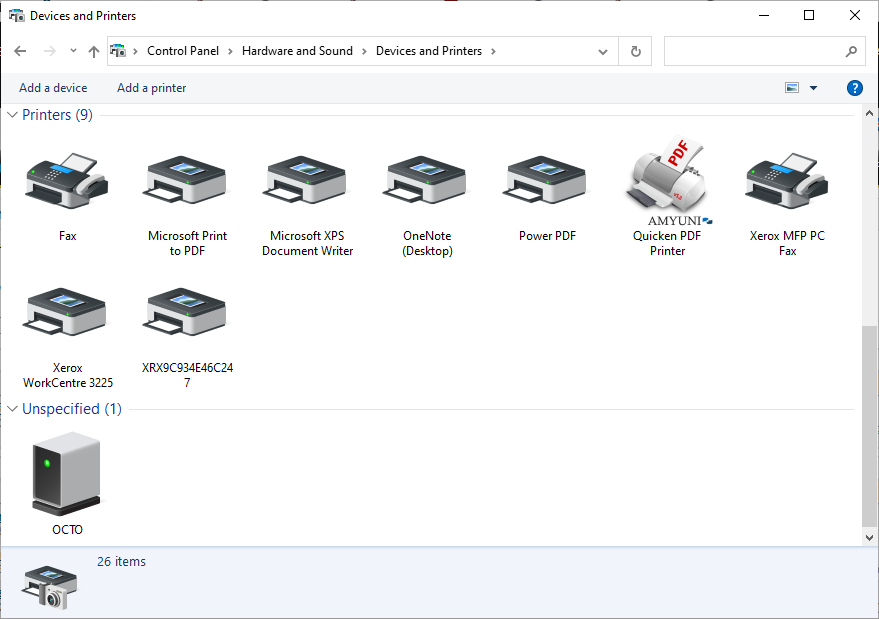Viewport: 879px width, 619px height.
Task: Click the 'OneNote (Desktop)' label text
Action: pyautogui.click(x=427, y=243)
